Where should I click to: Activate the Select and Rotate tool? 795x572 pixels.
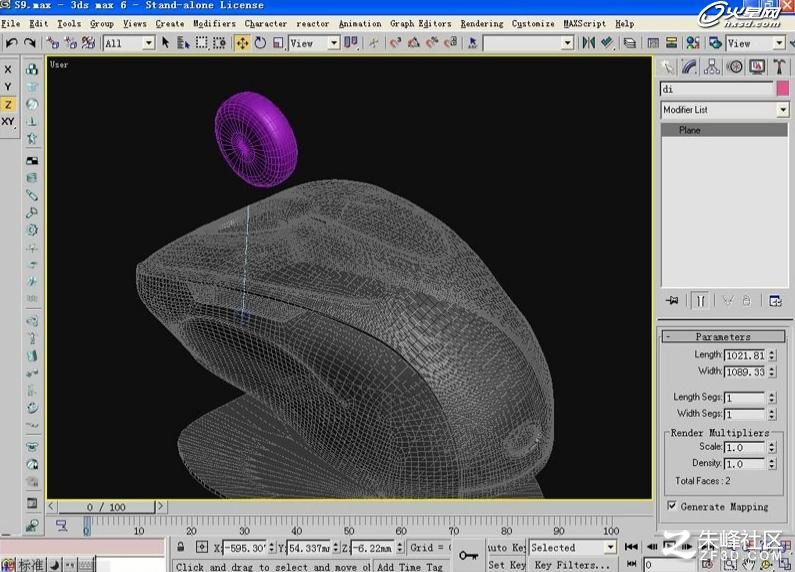260,43
